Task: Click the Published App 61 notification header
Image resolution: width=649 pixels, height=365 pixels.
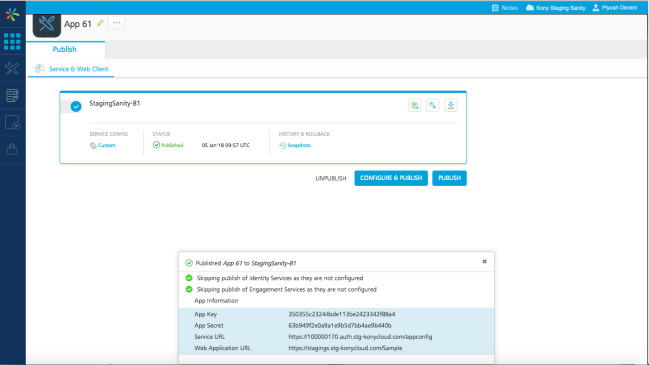Action: [x=246, y=263]
